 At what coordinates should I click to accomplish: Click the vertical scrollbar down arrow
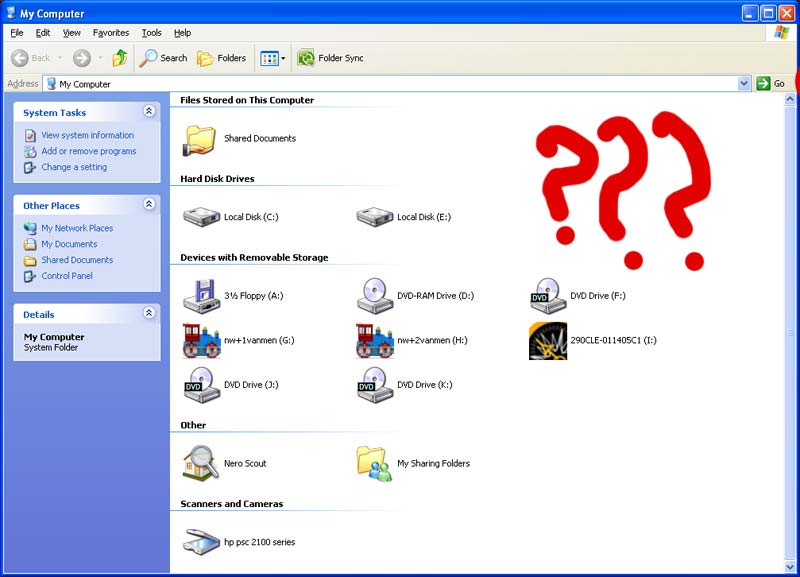790,566
